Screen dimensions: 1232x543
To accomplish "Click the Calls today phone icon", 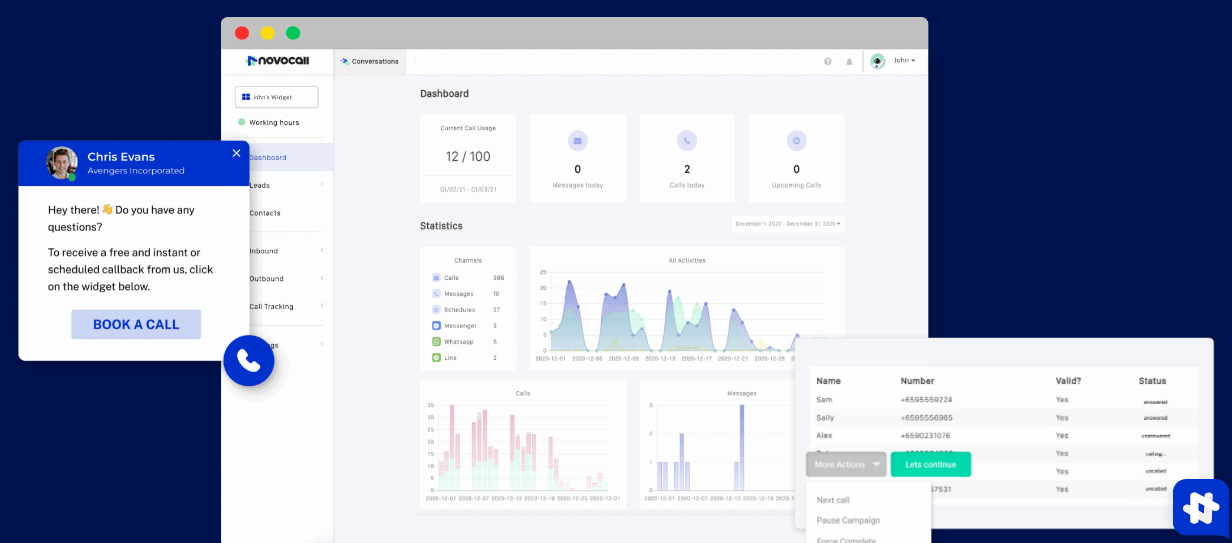I will 686,140.
